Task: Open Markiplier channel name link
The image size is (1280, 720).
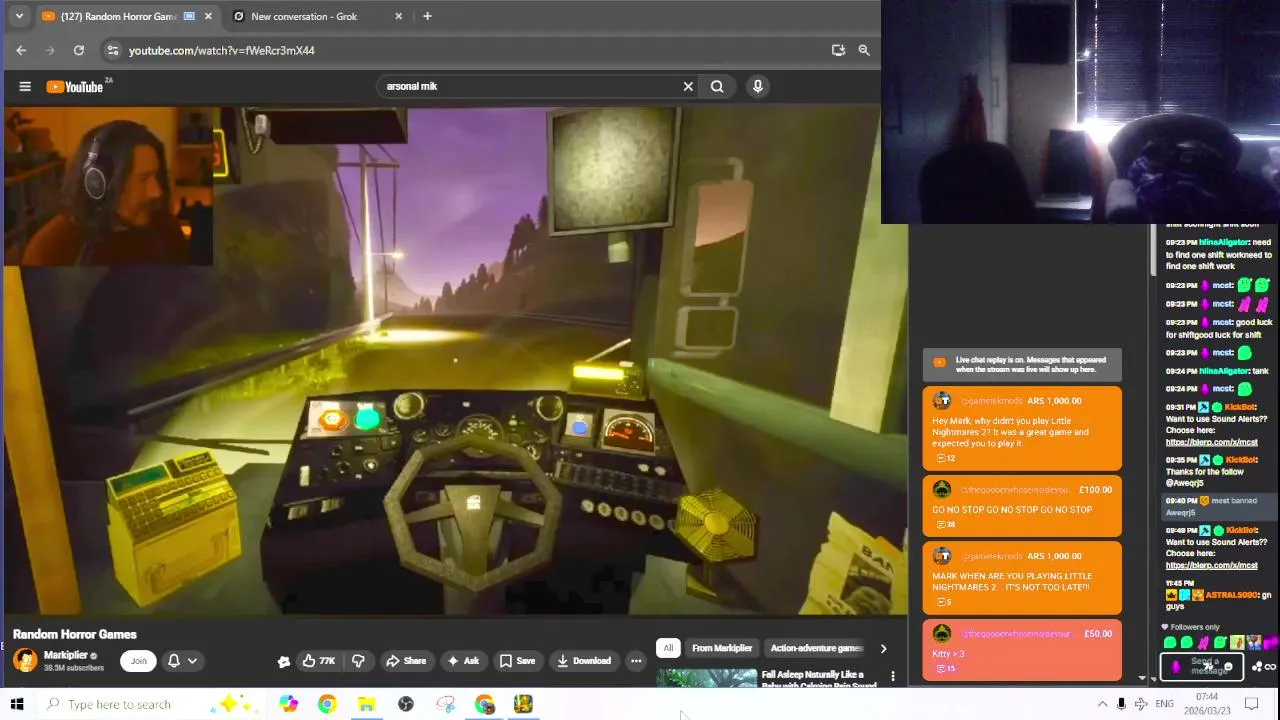Action: pyautogui.click(x=65, y=655)
